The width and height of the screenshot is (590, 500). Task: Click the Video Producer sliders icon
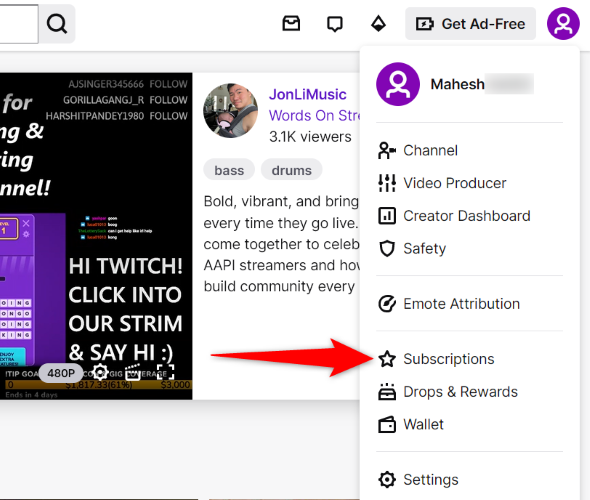387,183
